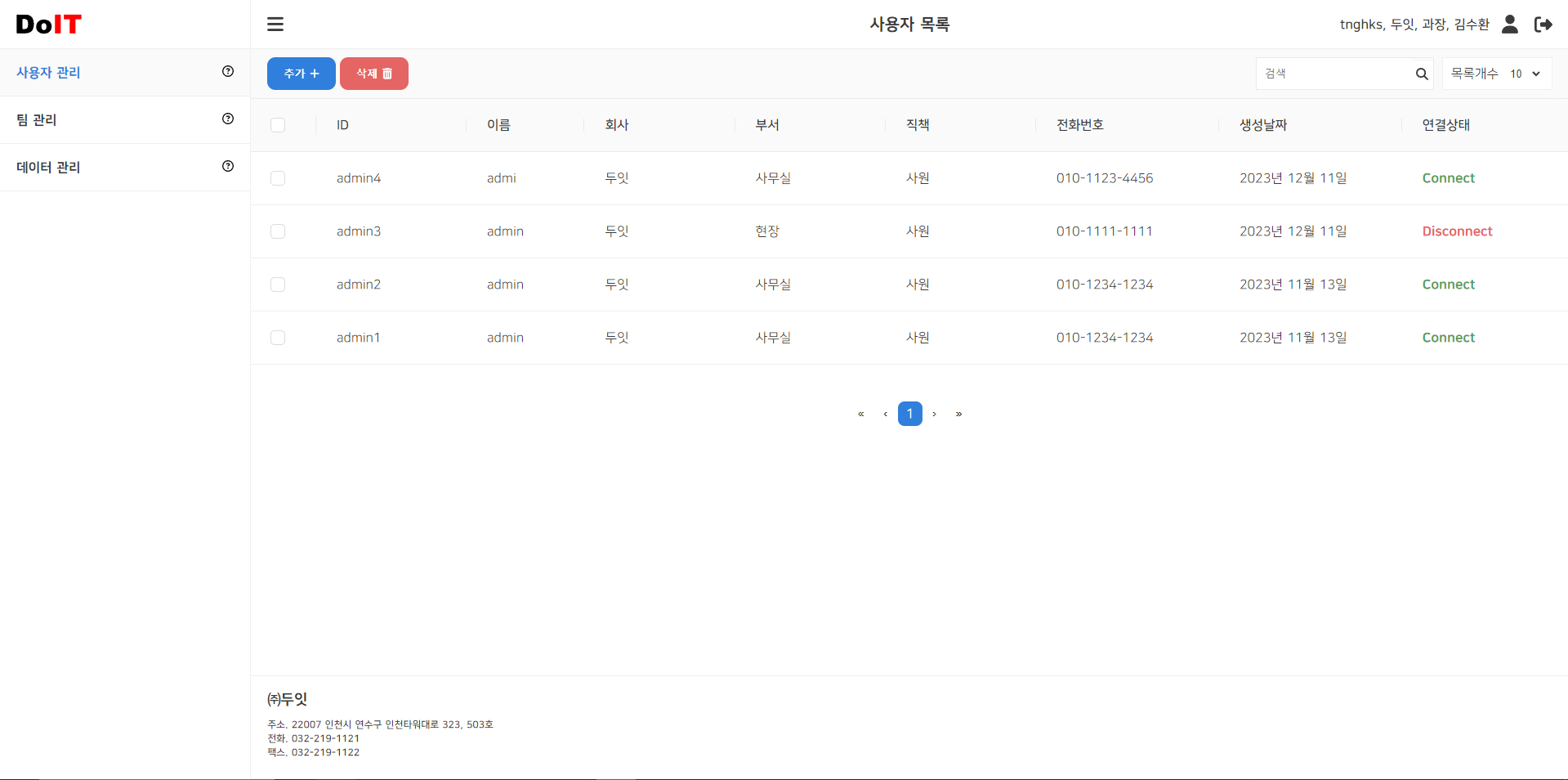Image resolution: width=1568 pixels, height=780 pixels.
Task: Click the search magnifier icon
Action: (1422, 74)
